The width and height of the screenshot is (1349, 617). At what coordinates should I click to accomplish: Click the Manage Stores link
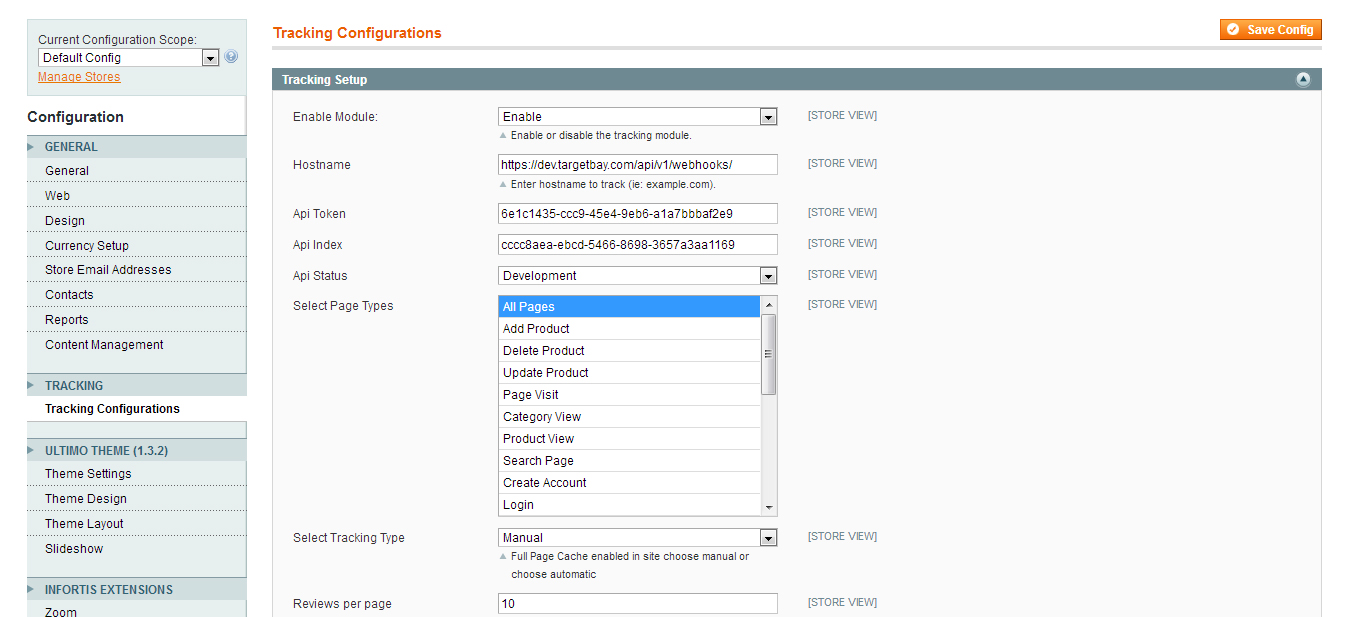[78, 76]
